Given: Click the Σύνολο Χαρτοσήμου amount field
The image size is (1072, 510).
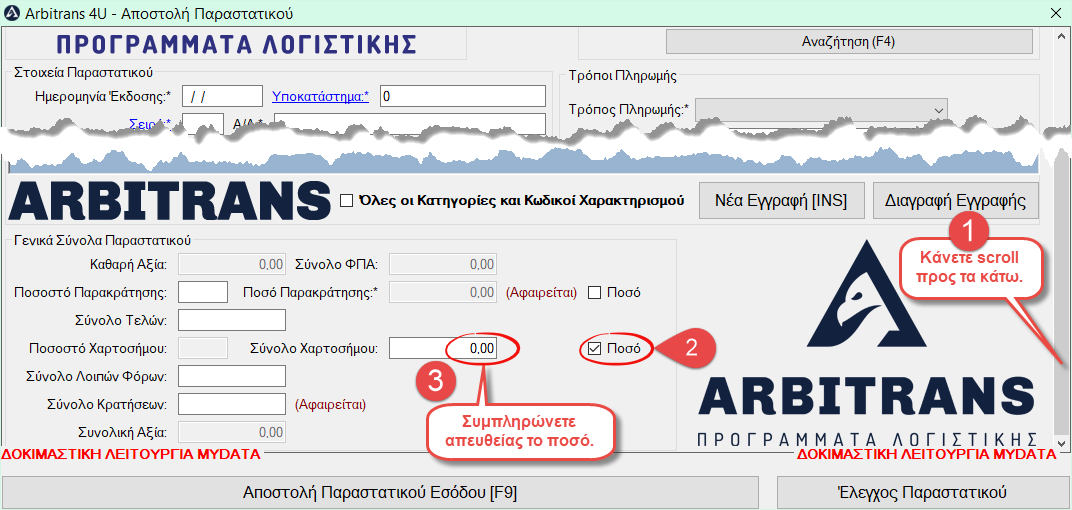Looking at the screenshot, I should 443,348.
